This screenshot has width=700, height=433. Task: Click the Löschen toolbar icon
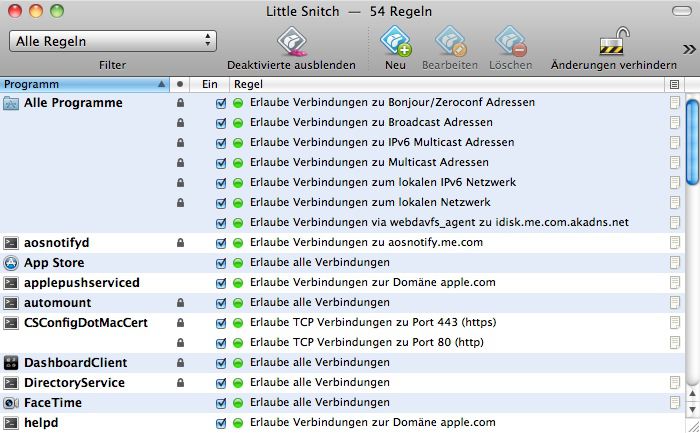click(x=511, y=41)
